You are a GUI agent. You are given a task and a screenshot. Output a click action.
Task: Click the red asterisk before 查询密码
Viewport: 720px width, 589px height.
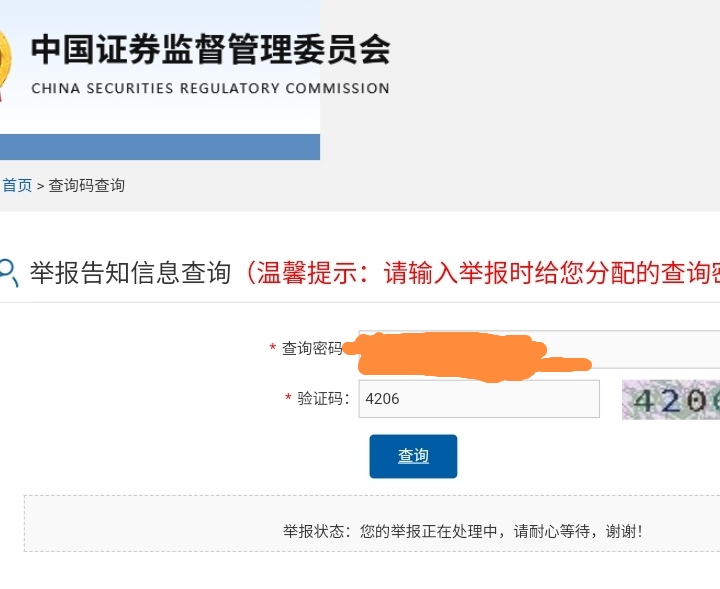click(x=272, y=349)
